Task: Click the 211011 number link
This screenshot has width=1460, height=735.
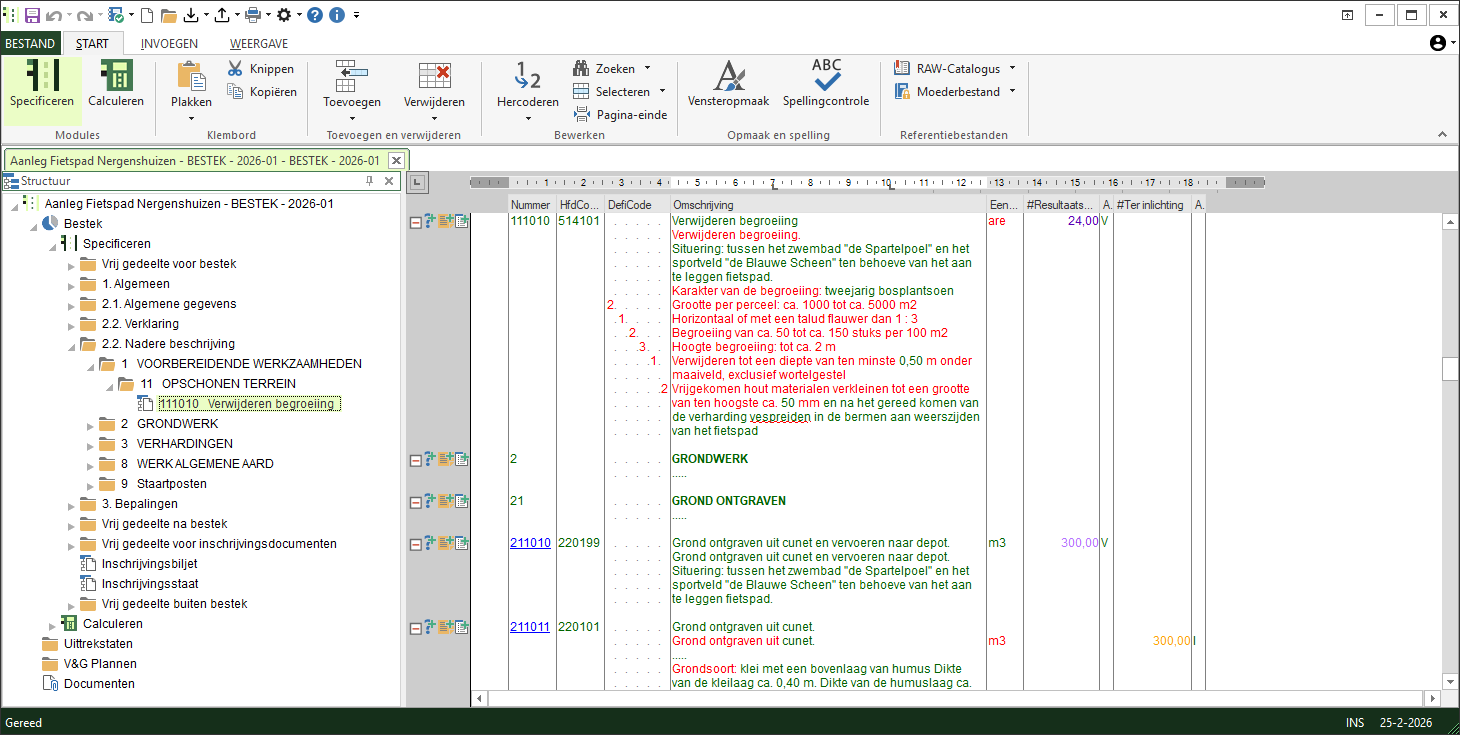Action: click(x=530, y=627)
